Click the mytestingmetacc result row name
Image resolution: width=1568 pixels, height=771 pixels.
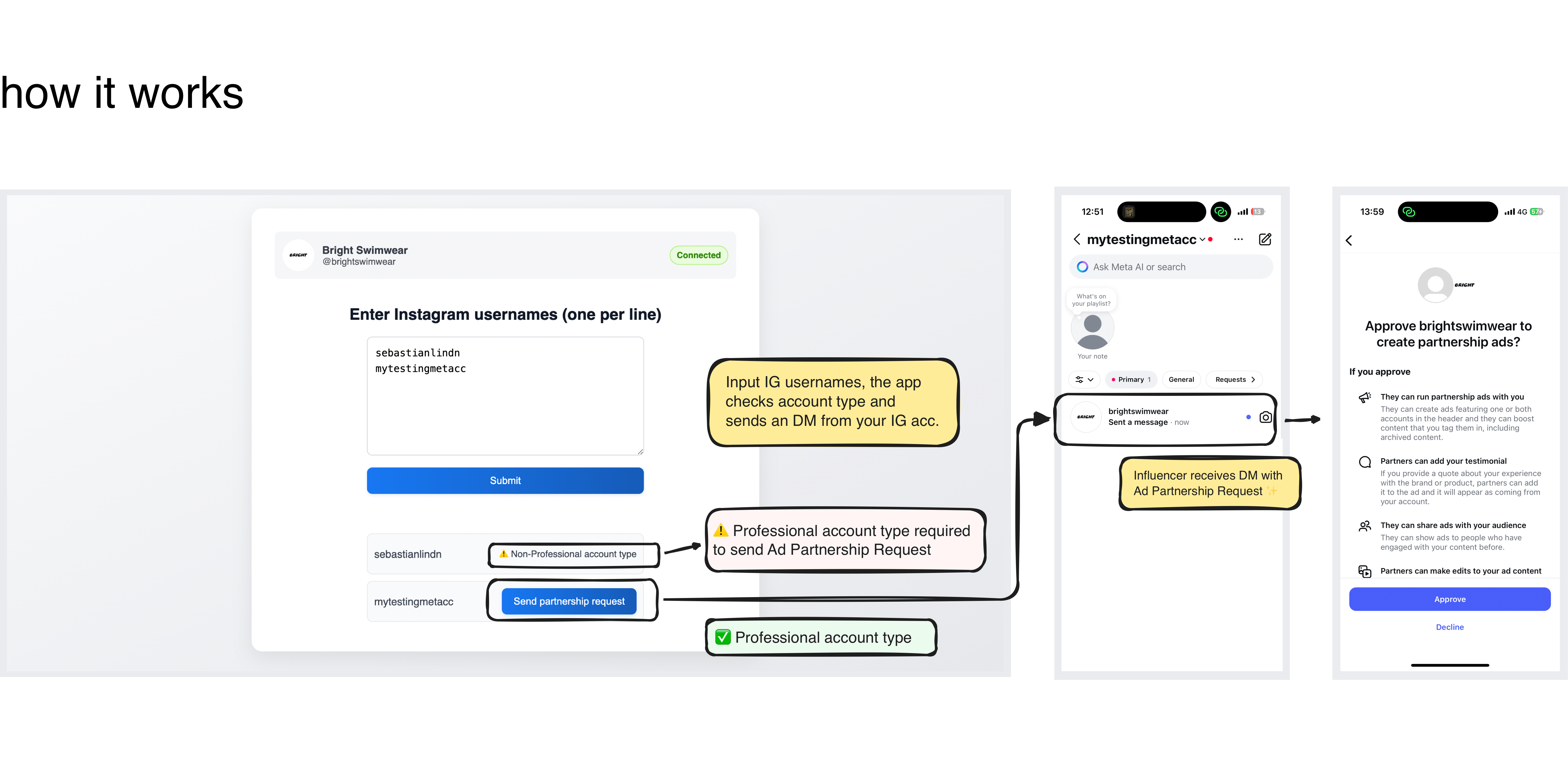click(413, 602)
